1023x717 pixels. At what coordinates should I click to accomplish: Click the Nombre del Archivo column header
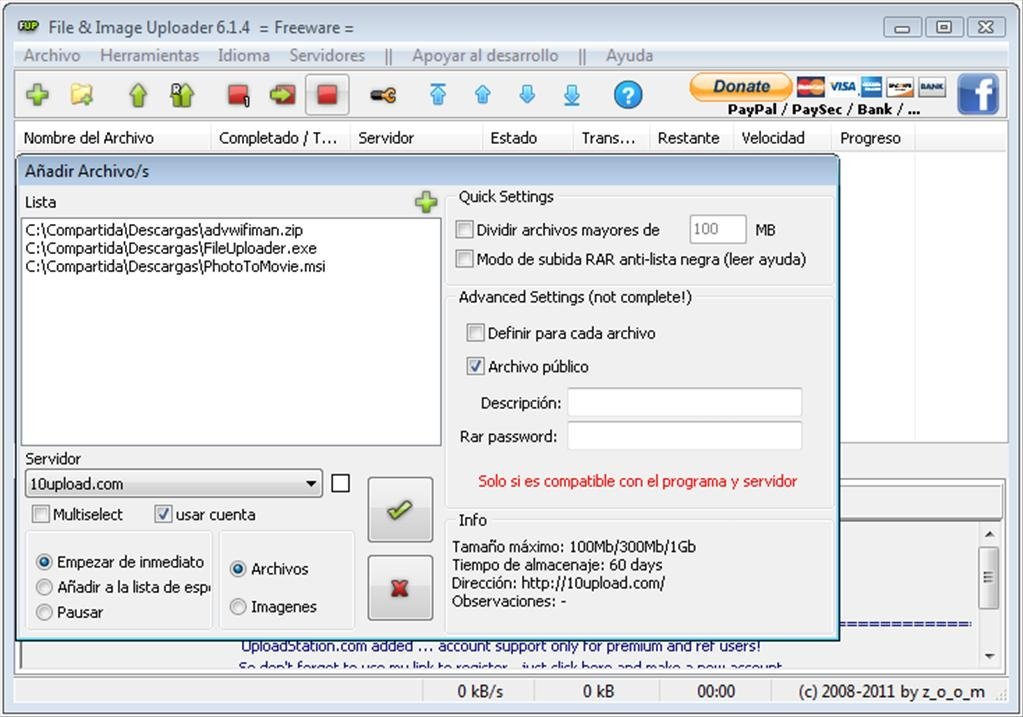(x=113, y=138)
